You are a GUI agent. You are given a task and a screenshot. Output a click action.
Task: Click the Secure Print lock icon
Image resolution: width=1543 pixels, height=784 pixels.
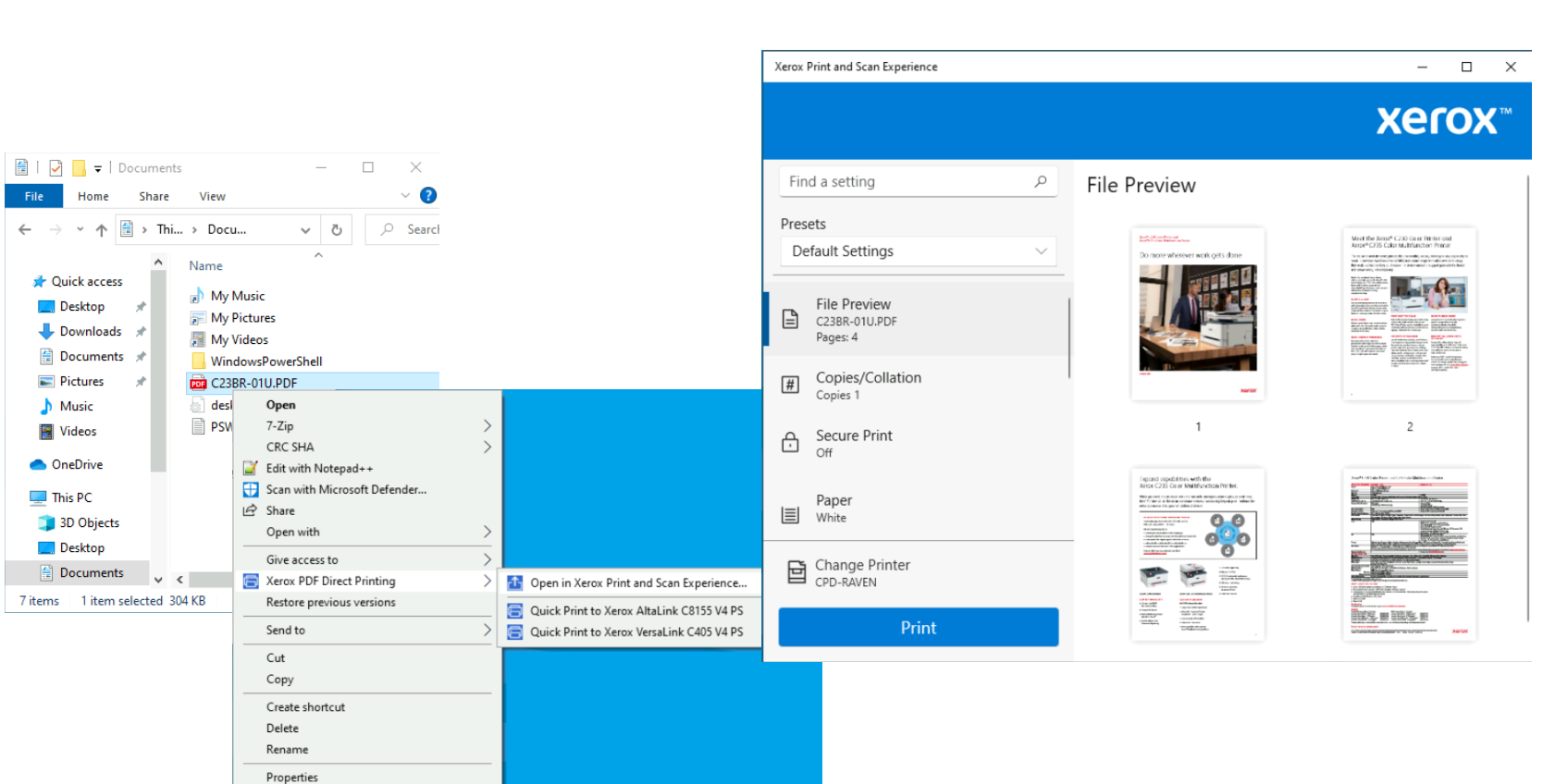coord(790,442)
